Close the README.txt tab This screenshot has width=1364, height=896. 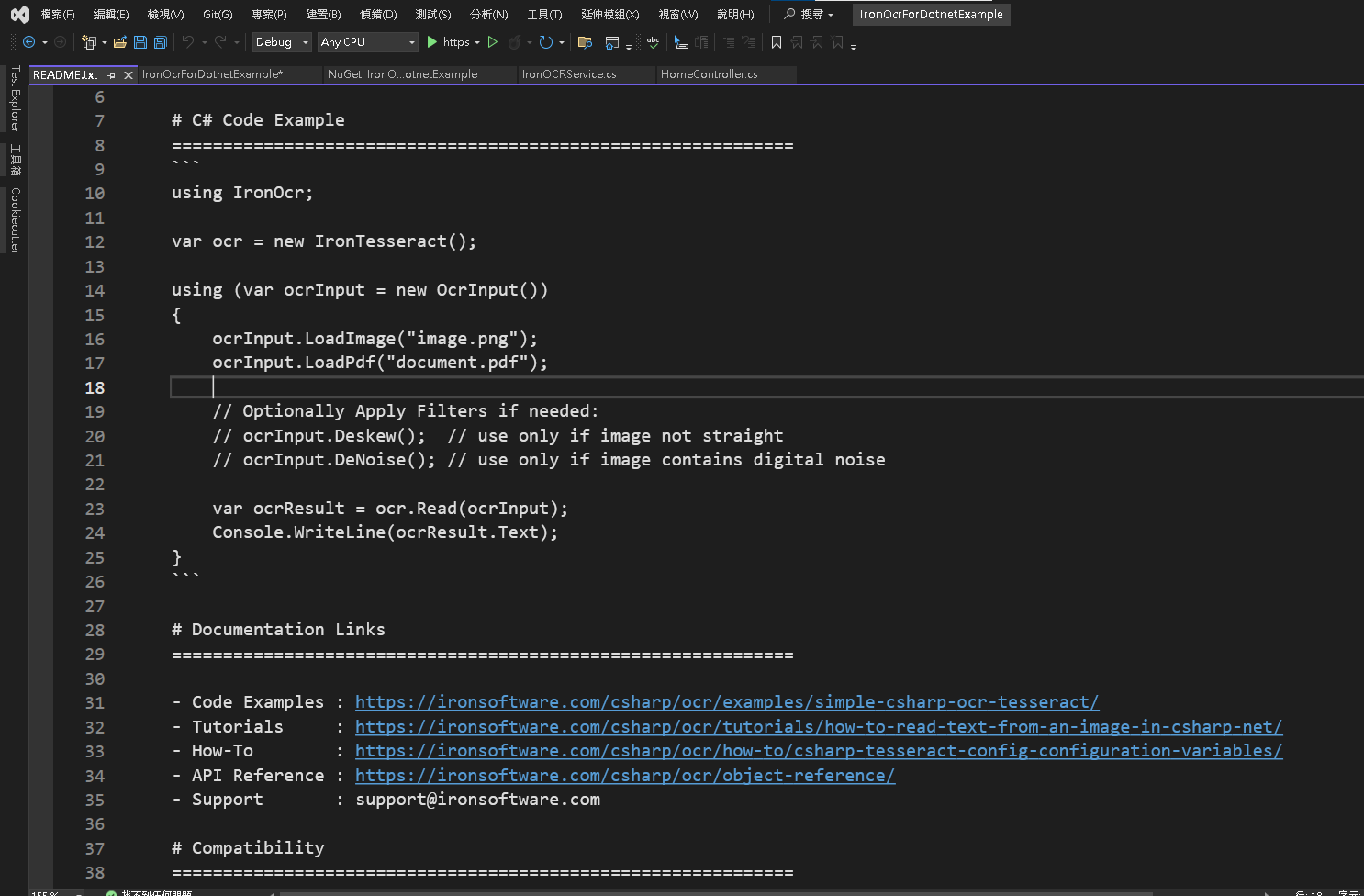[129, 75]
